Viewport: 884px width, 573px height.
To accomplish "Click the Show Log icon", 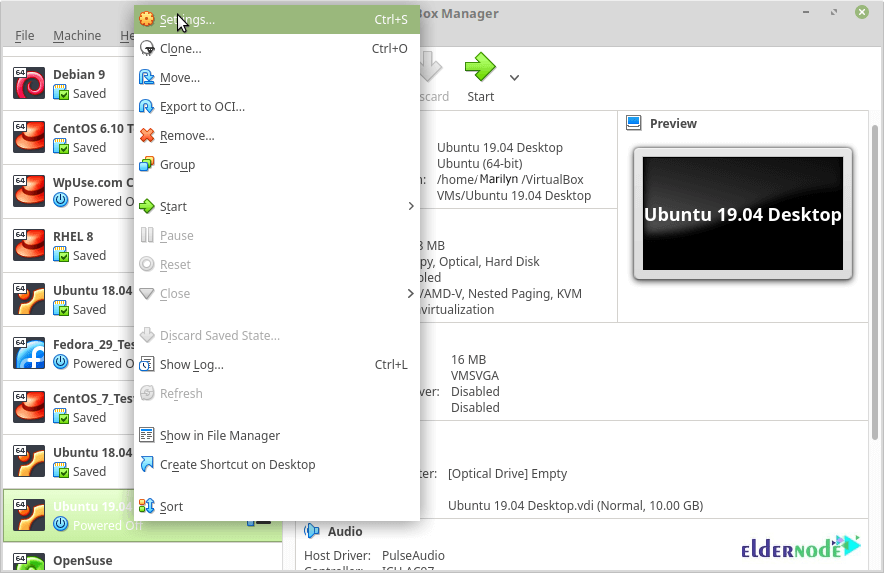I will 147,364.
